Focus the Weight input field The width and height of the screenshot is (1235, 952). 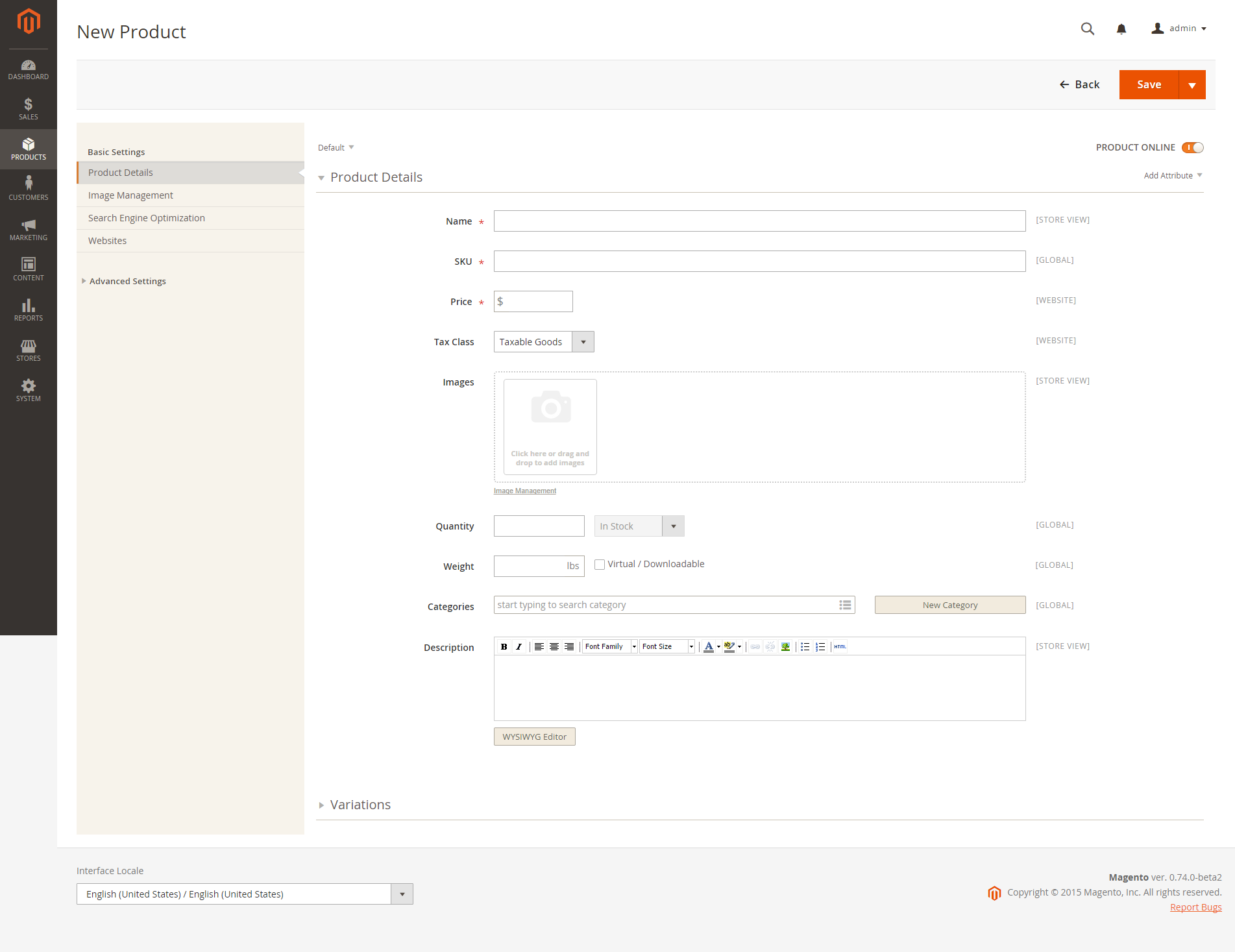[539, 567]
